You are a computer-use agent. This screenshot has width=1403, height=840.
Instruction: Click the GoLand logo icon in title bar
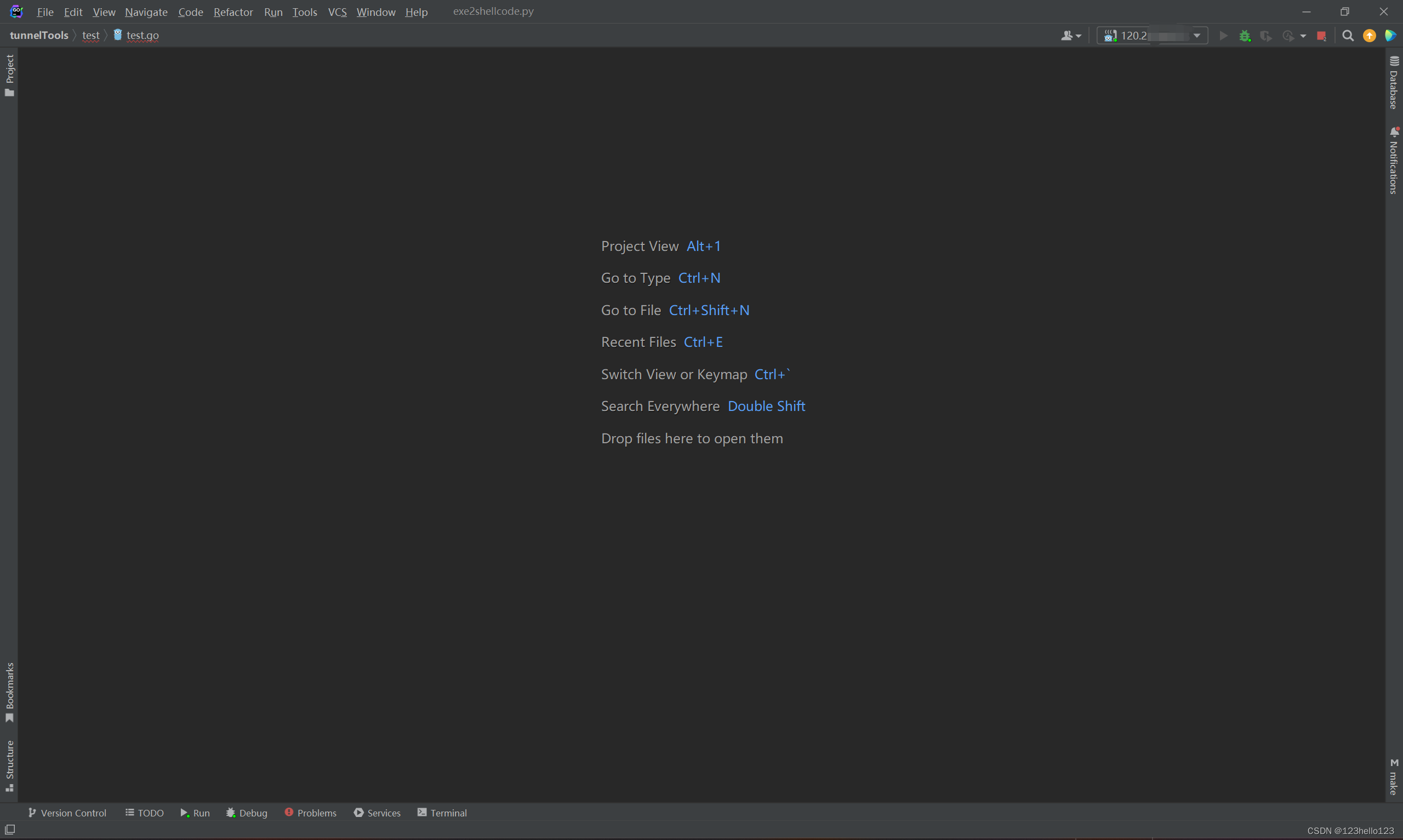pyautogui.click(x=16, y=12)
